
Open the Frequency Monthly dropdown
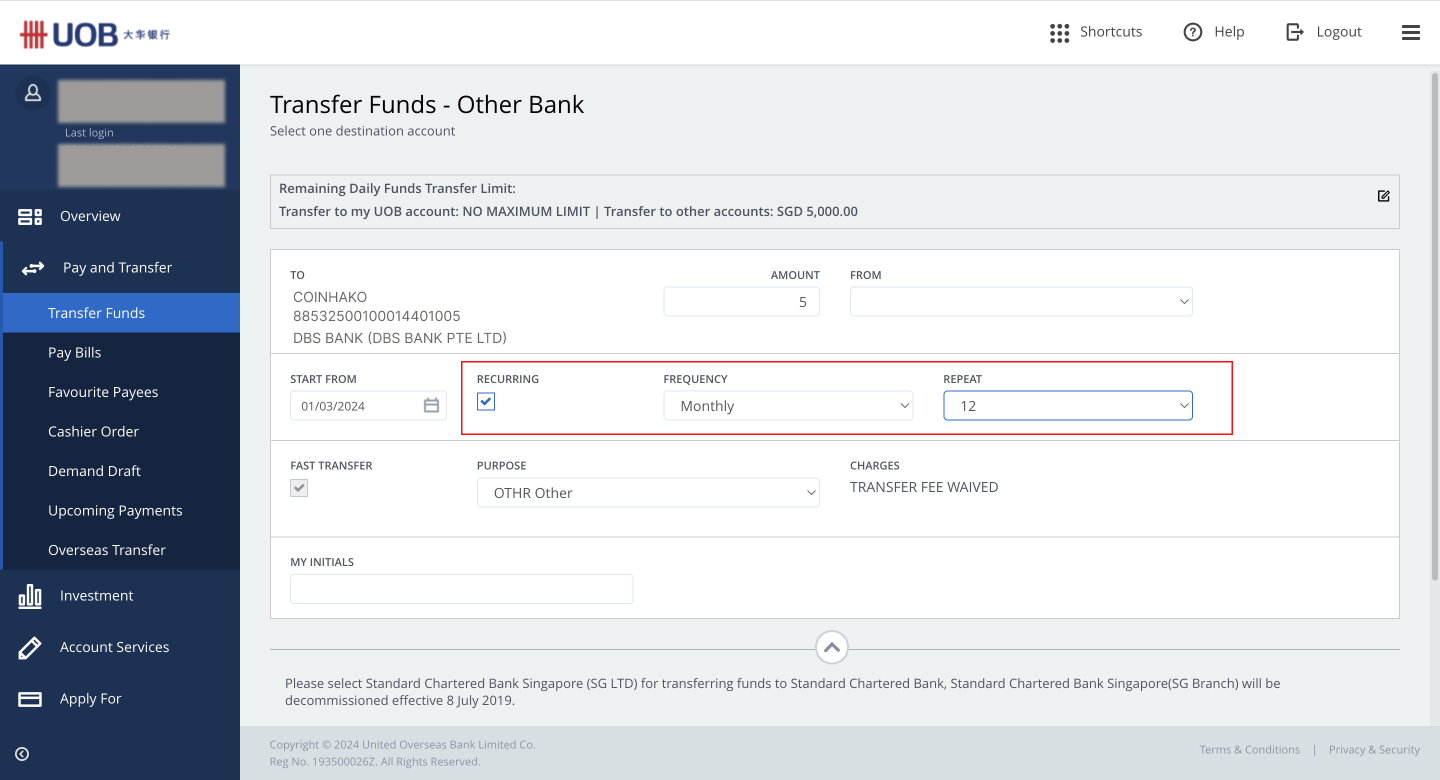[788, 405]
